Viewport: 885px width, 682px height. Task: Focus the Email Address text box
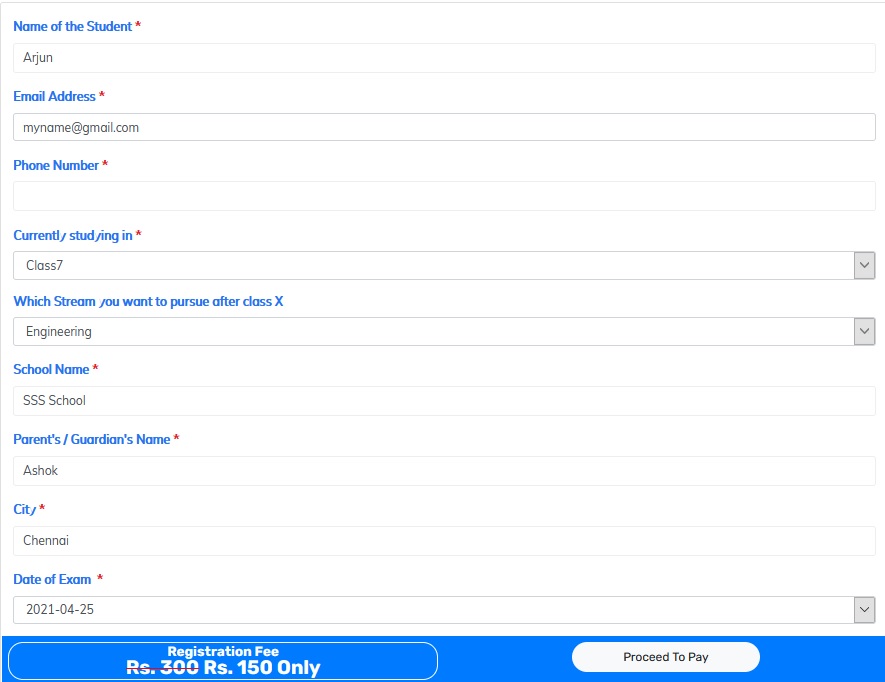pos(444,127)
